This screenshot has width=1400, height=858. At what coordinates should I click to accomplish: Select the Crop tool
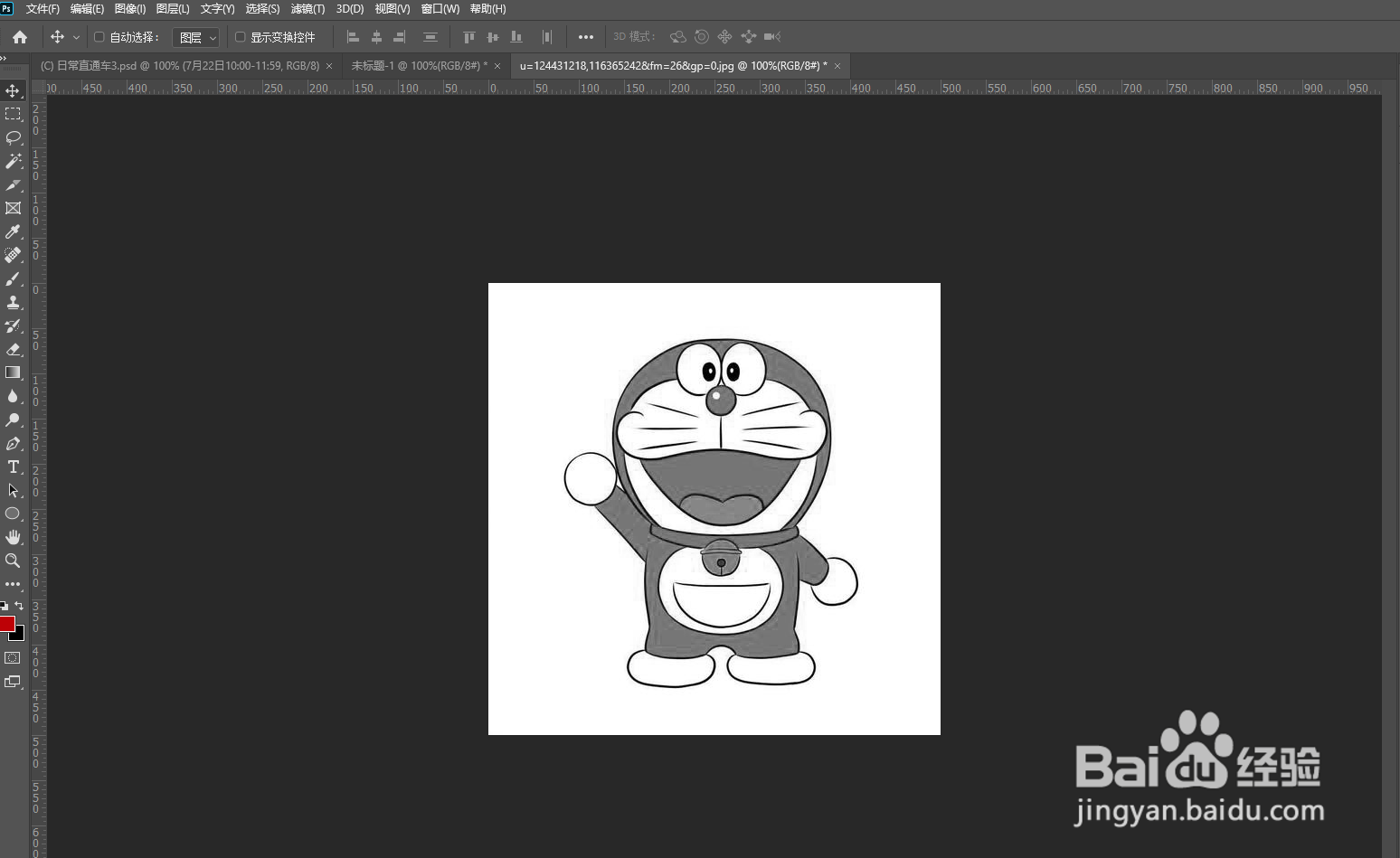coord(13,184)
